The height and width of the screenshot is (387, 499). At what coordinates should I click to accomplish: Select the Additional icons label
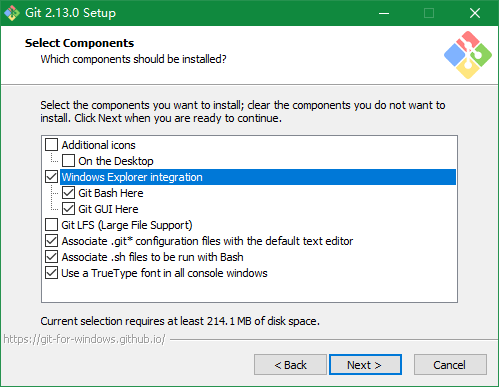click(x=98, y=145)
